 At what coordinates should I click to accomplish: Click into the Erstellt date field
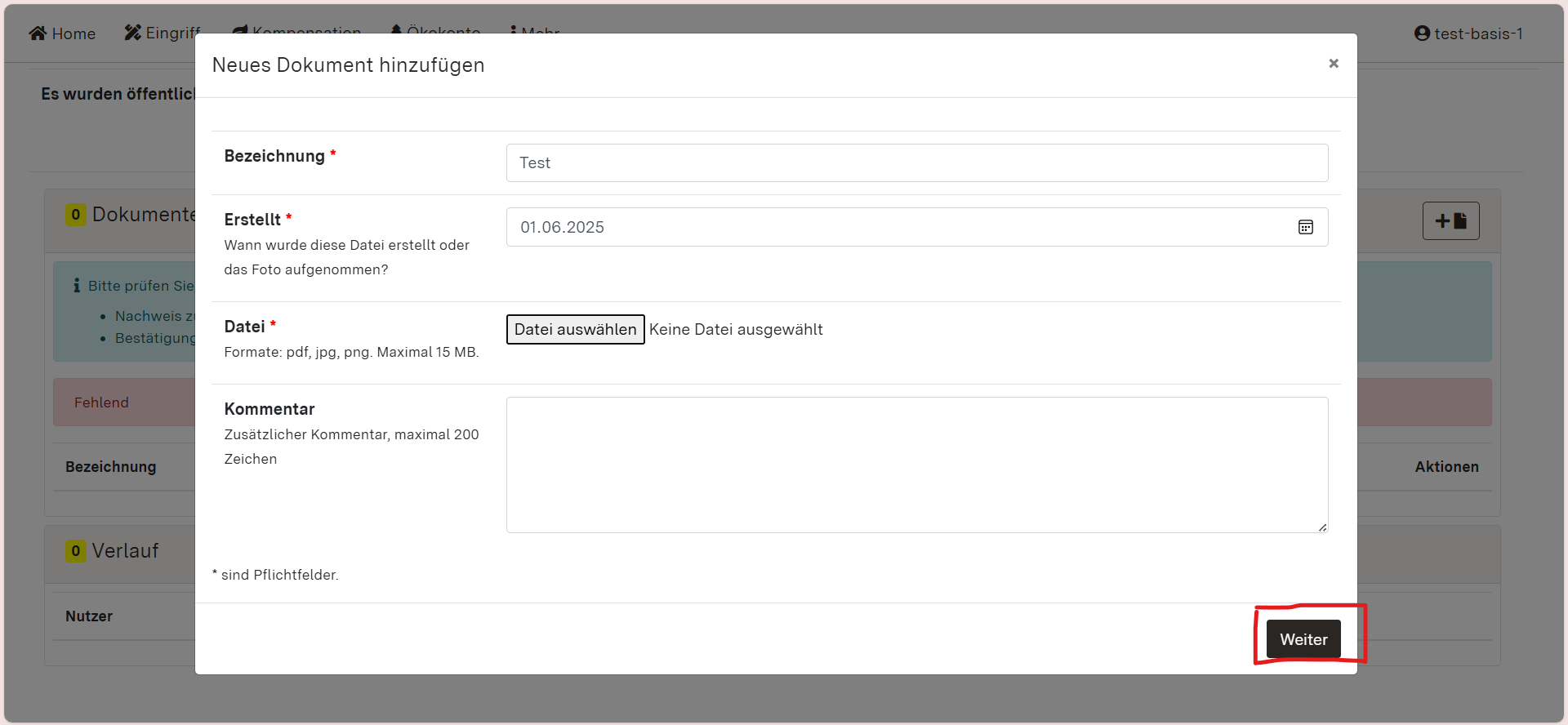point(898,227)
